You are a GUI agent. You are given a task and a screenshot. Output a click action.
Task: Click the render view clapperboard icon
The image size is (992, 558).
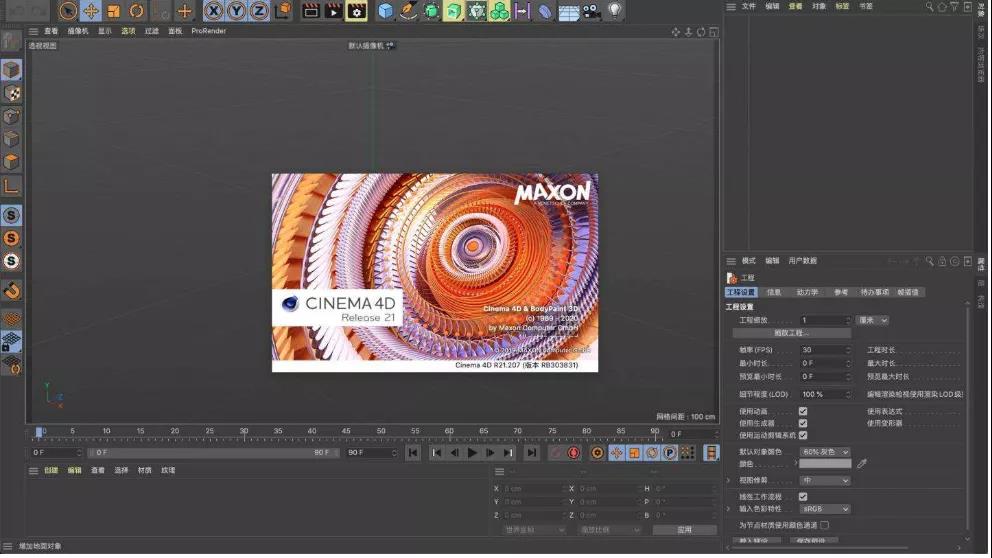(311, 11)
